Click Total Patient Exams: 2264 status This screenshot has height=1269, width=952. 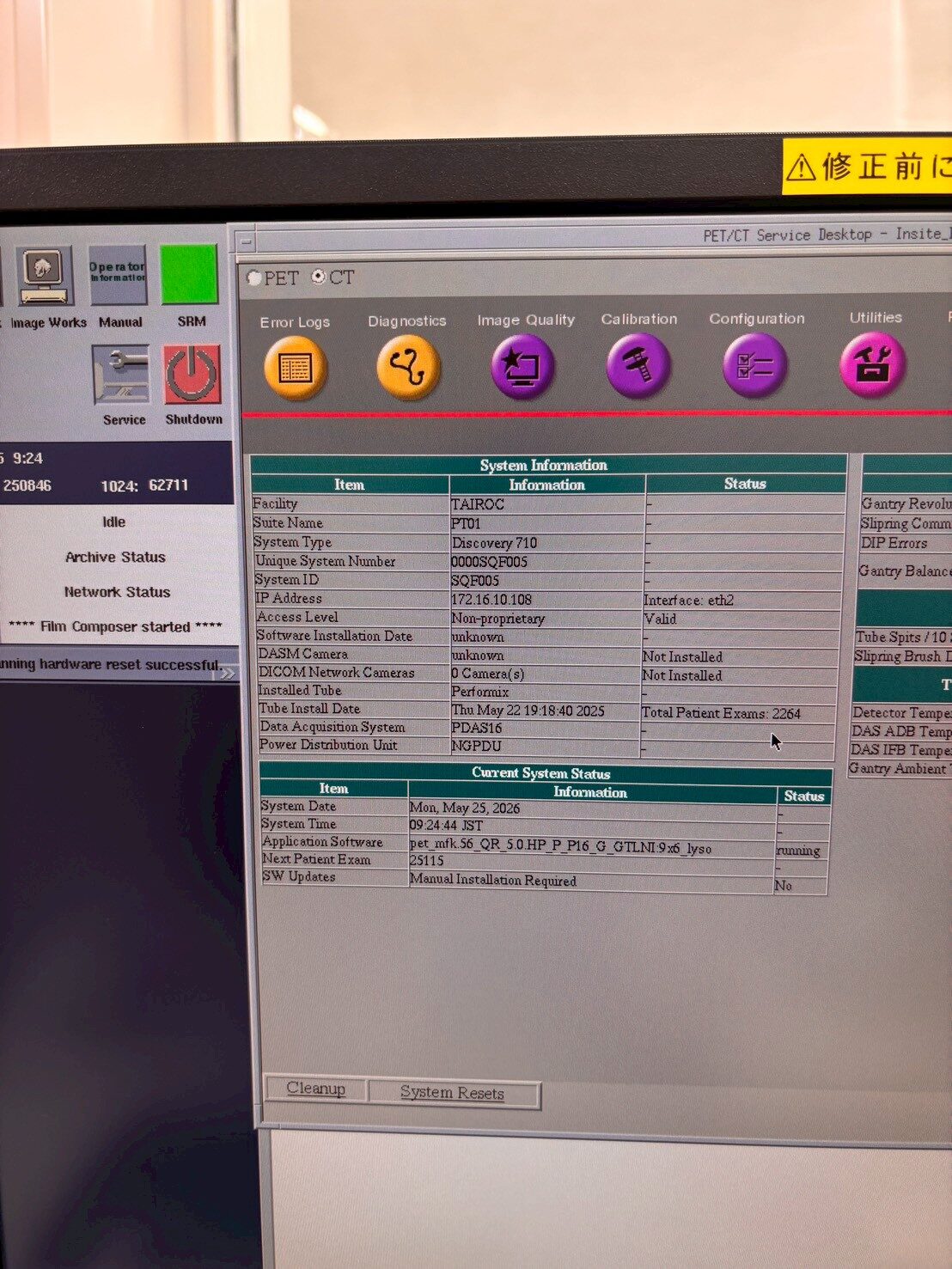tap(721, 713)
